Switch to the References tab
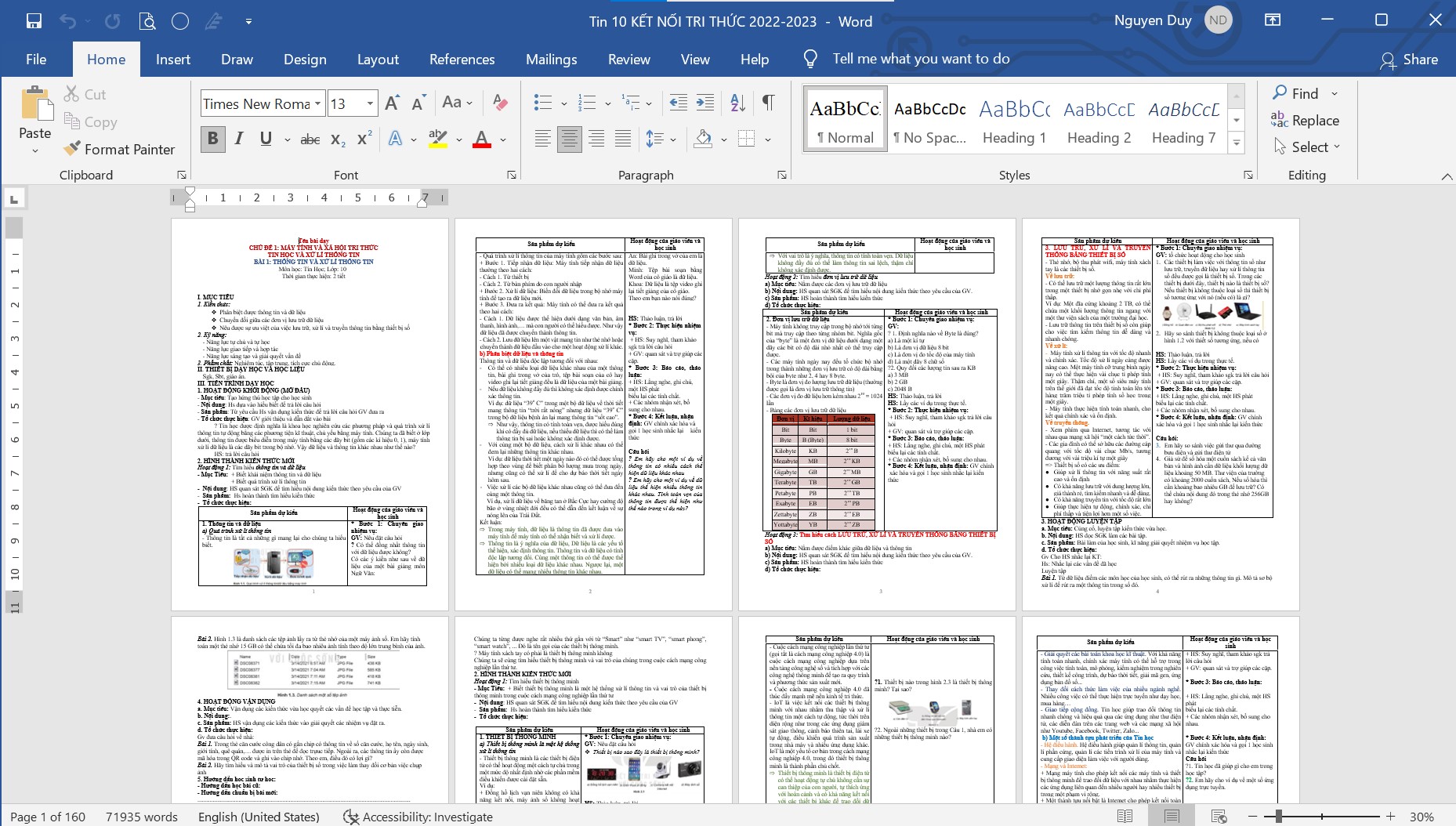Screen dimensions: 1456x826 click(x=462, y=60)
